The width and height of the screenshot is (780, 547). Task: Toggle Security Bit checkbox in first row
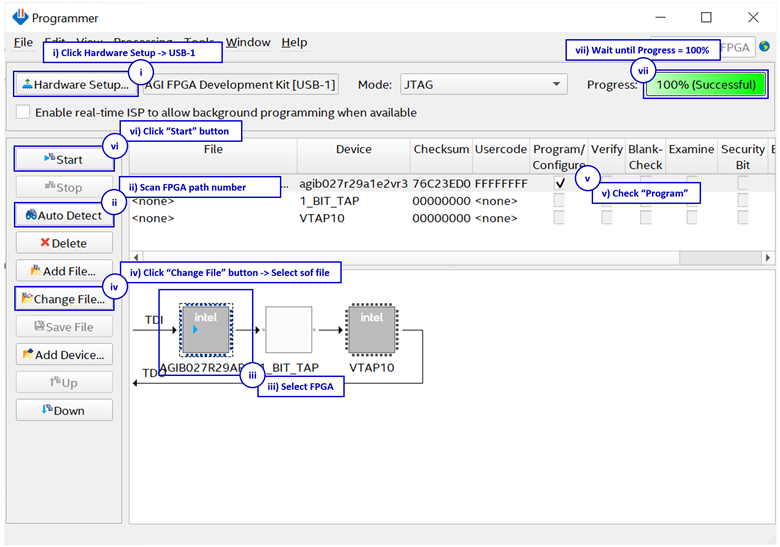pos(743,184)
